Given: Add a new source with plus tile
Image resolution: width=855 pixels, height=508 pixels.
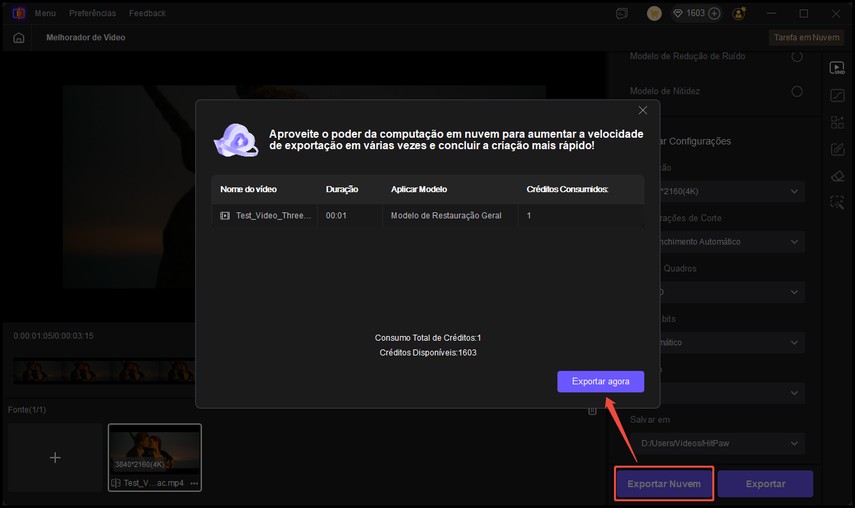Looking at the screenshot, I should point(55,457).
